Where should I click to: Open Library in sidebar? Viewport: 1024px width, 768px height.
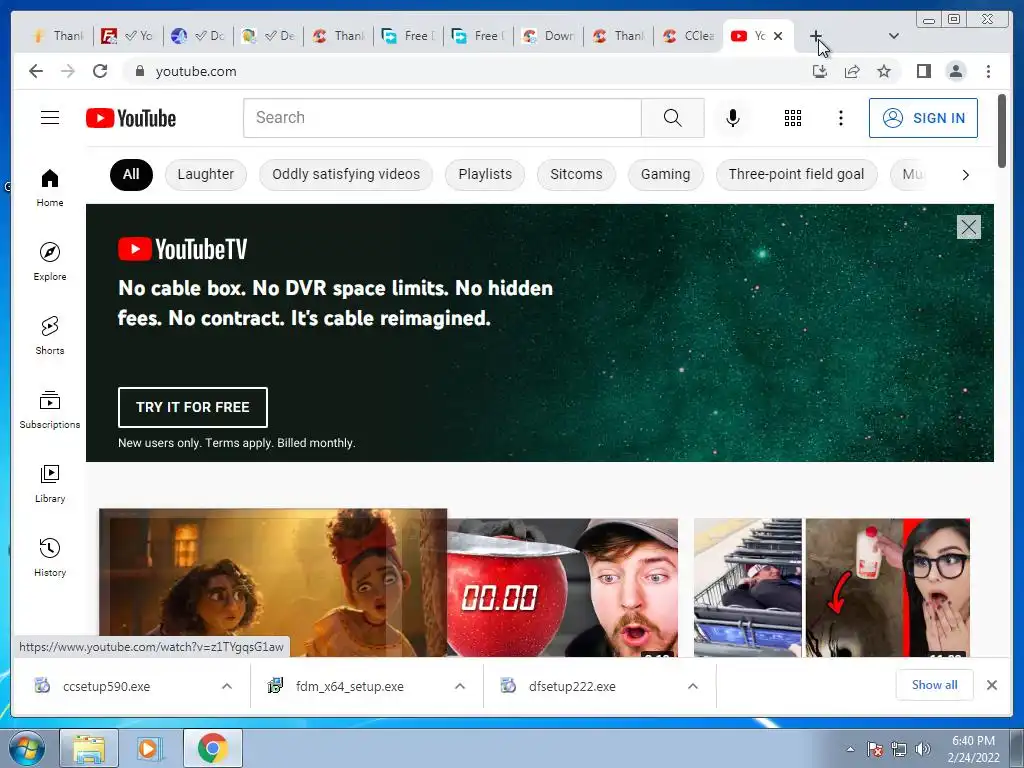(50, 483)
